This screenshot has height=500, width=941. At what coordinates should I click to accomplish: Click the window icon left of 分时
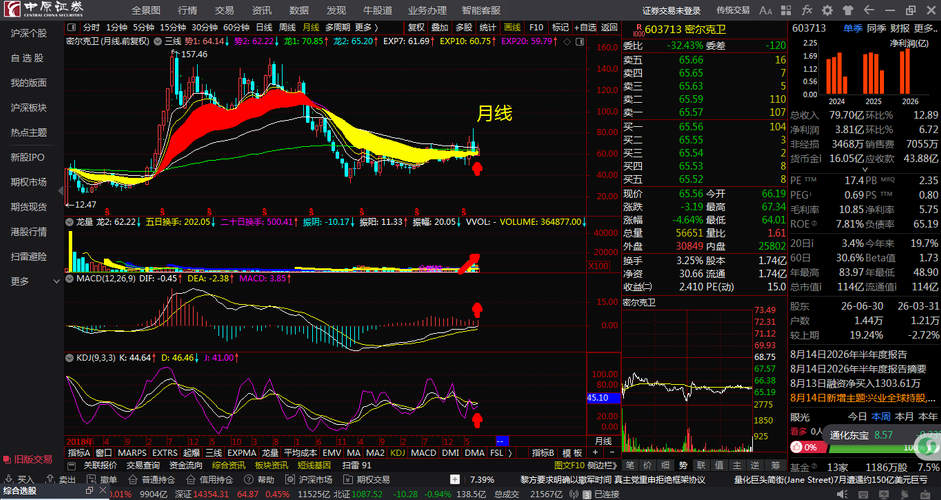point(71,27)
